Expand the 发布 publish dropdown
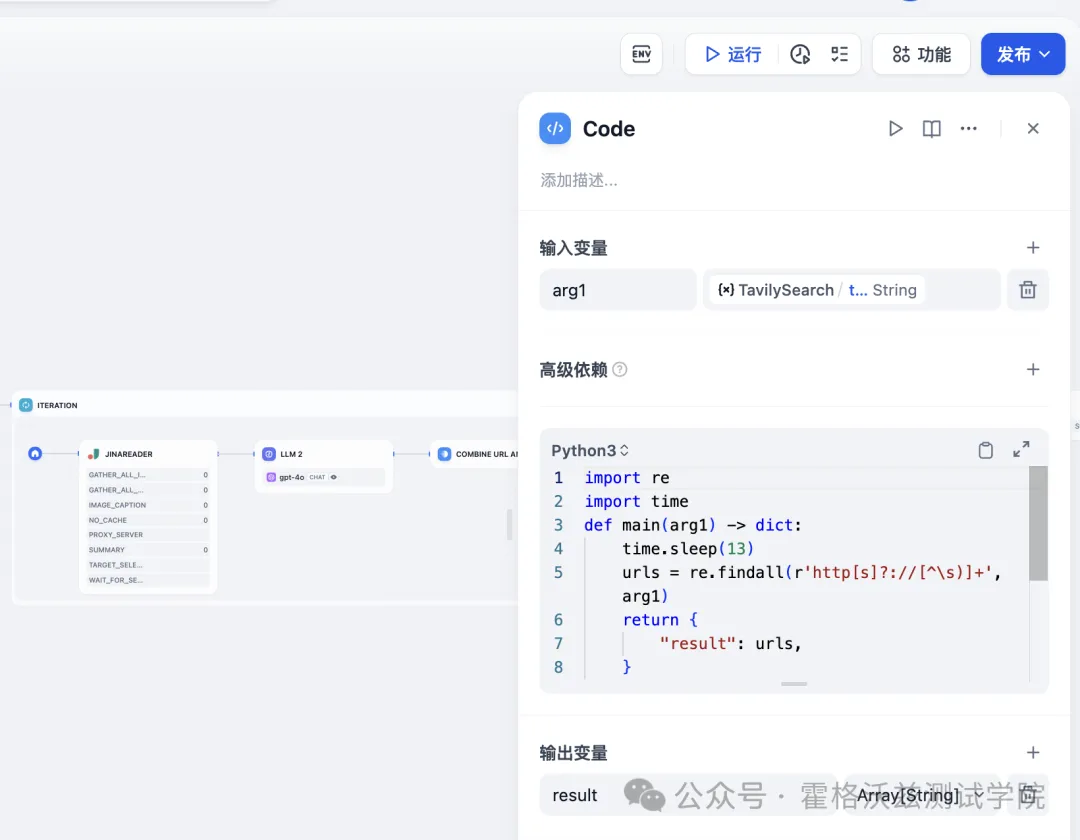 click(x=1023, y=54)
